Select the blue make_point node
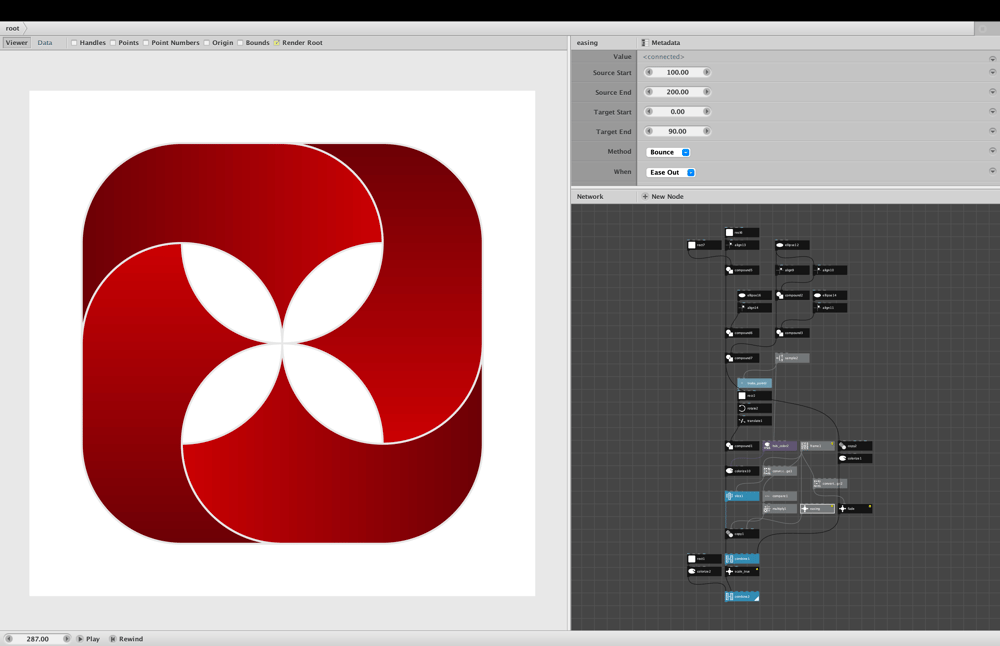The height and width of the screenshot is (646, 1000). pyautogui.click(x=754, y=383)
